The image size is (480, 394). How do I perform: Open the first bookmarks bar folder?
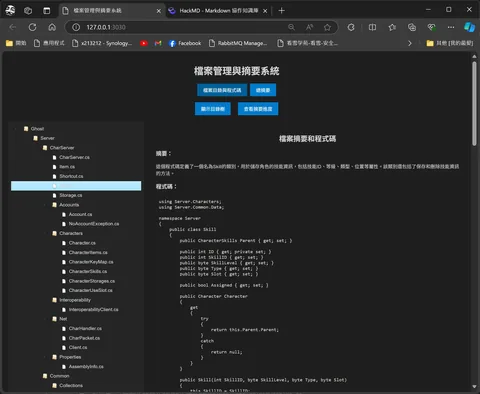pyautogui.click(x=16, y=43)
